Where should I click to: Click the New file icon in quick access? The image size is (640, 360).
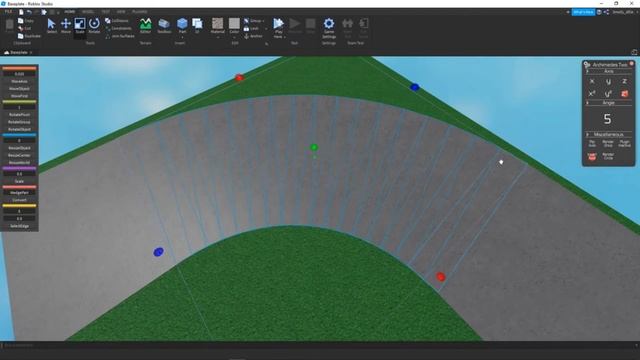coord(21,12)
